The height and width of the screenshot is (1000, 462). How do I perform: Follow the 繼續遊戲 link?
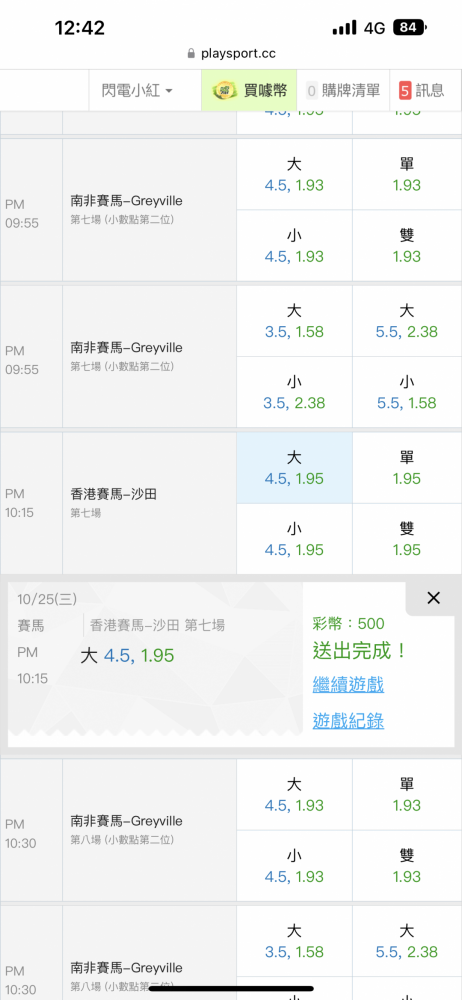click(x=348, y=685)
